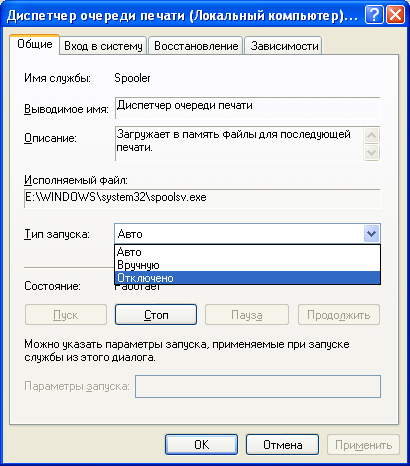This screenshot has width=410, height=466.
Task: Switch to Вход в систему tab
Action: click(103, 46)
